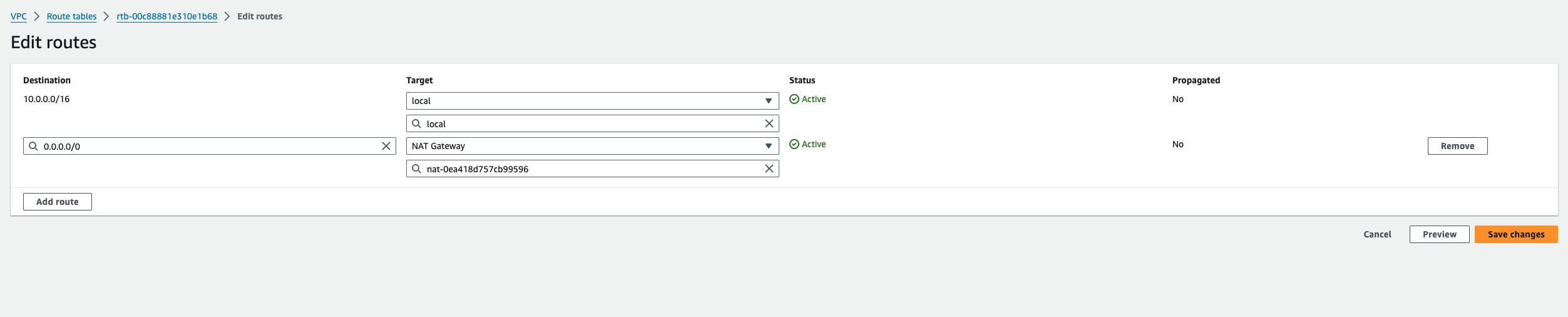
Task: Focus the nat-0ea418d757cb99596 target input
Action: 592,169
